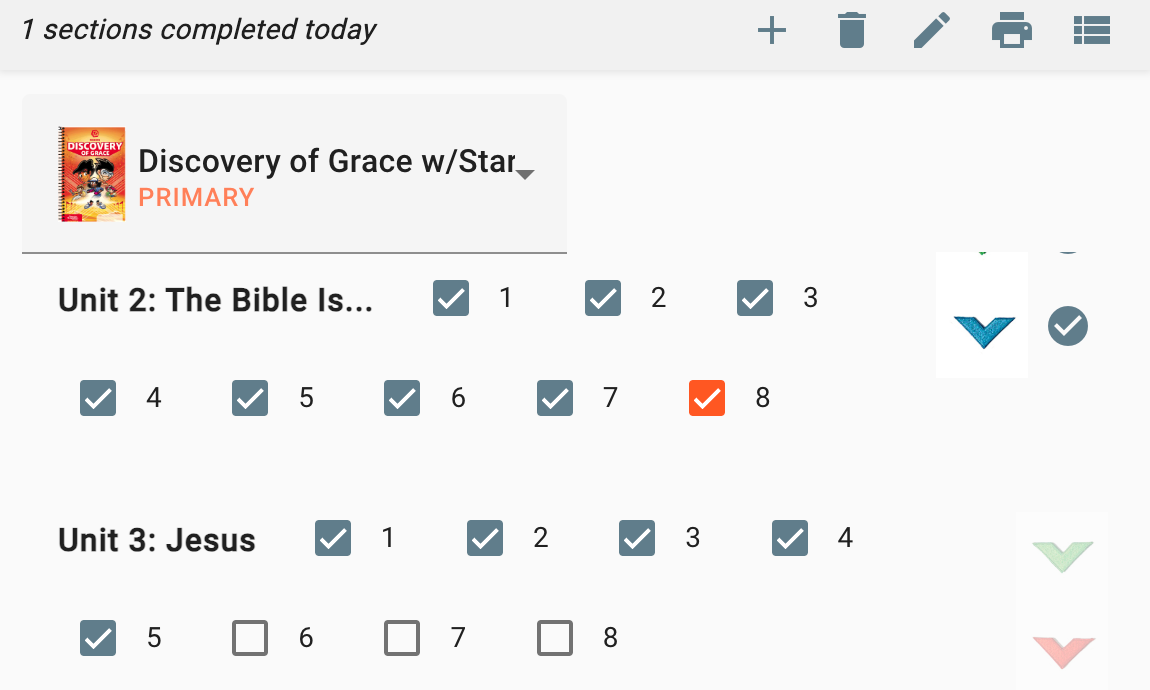The height and width of the screenshot is (690, 1150).
Task: Uncheck section 5 in Unit 3
Action: [98, 638]
